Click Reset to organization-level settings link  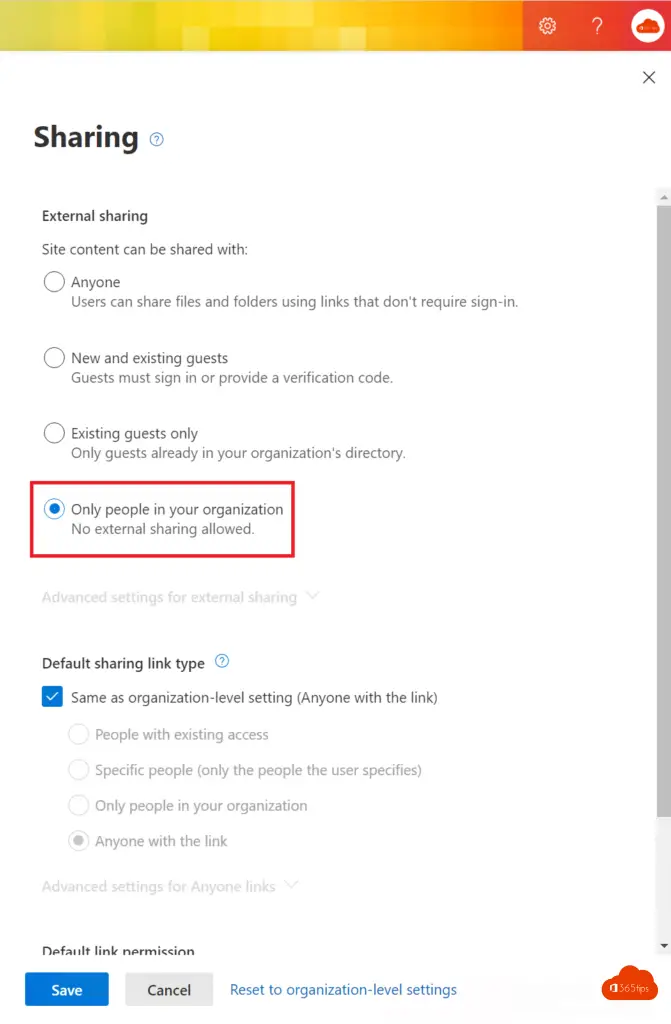click(343, 989)
